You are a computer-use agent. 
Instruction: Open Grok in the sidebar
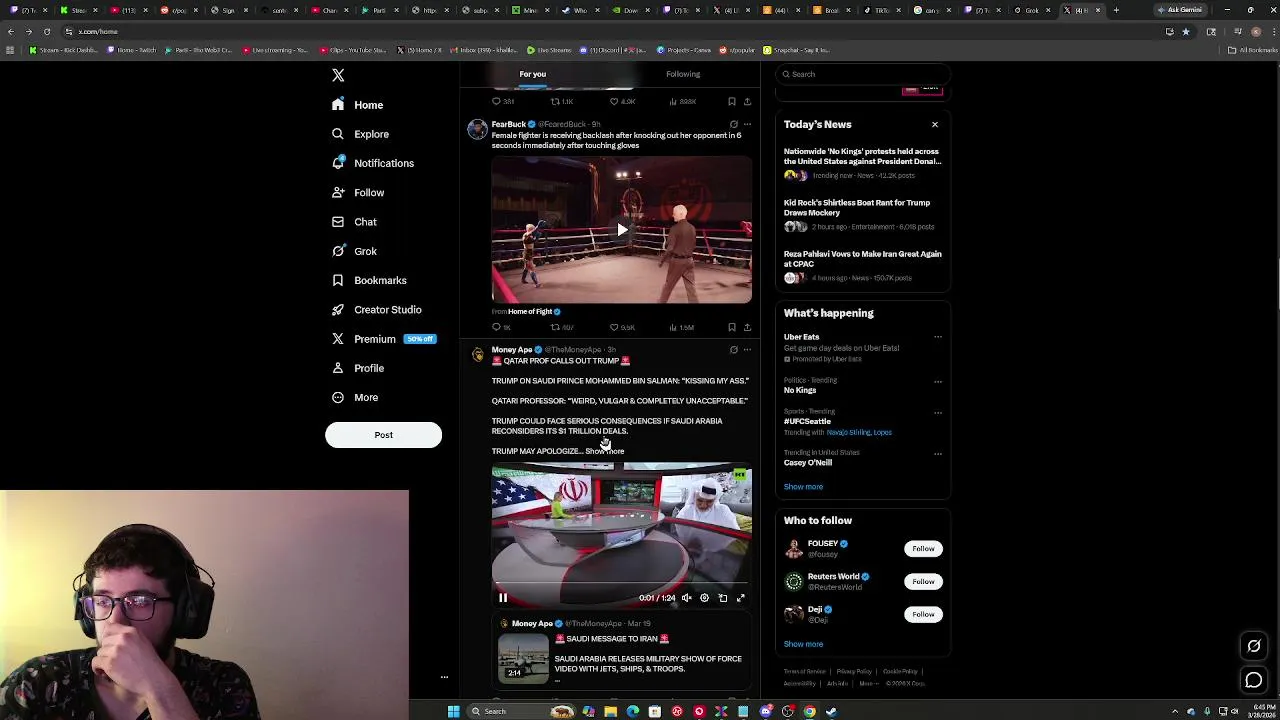(x=355, y=251)
